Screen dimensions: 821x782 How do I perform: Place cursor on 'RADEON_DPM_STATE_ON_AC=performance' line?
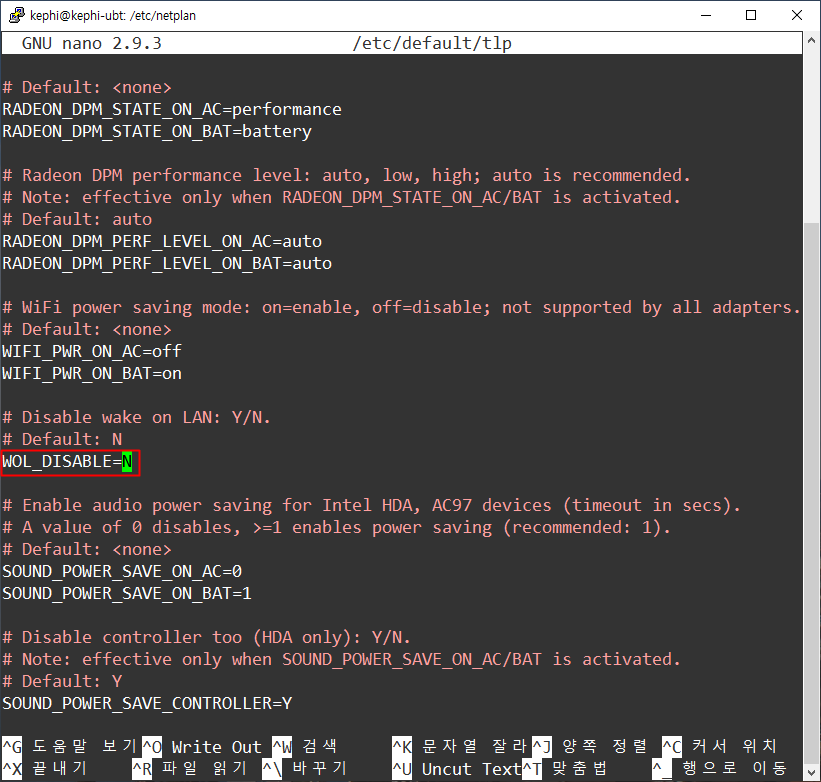(x=172, y=109)
